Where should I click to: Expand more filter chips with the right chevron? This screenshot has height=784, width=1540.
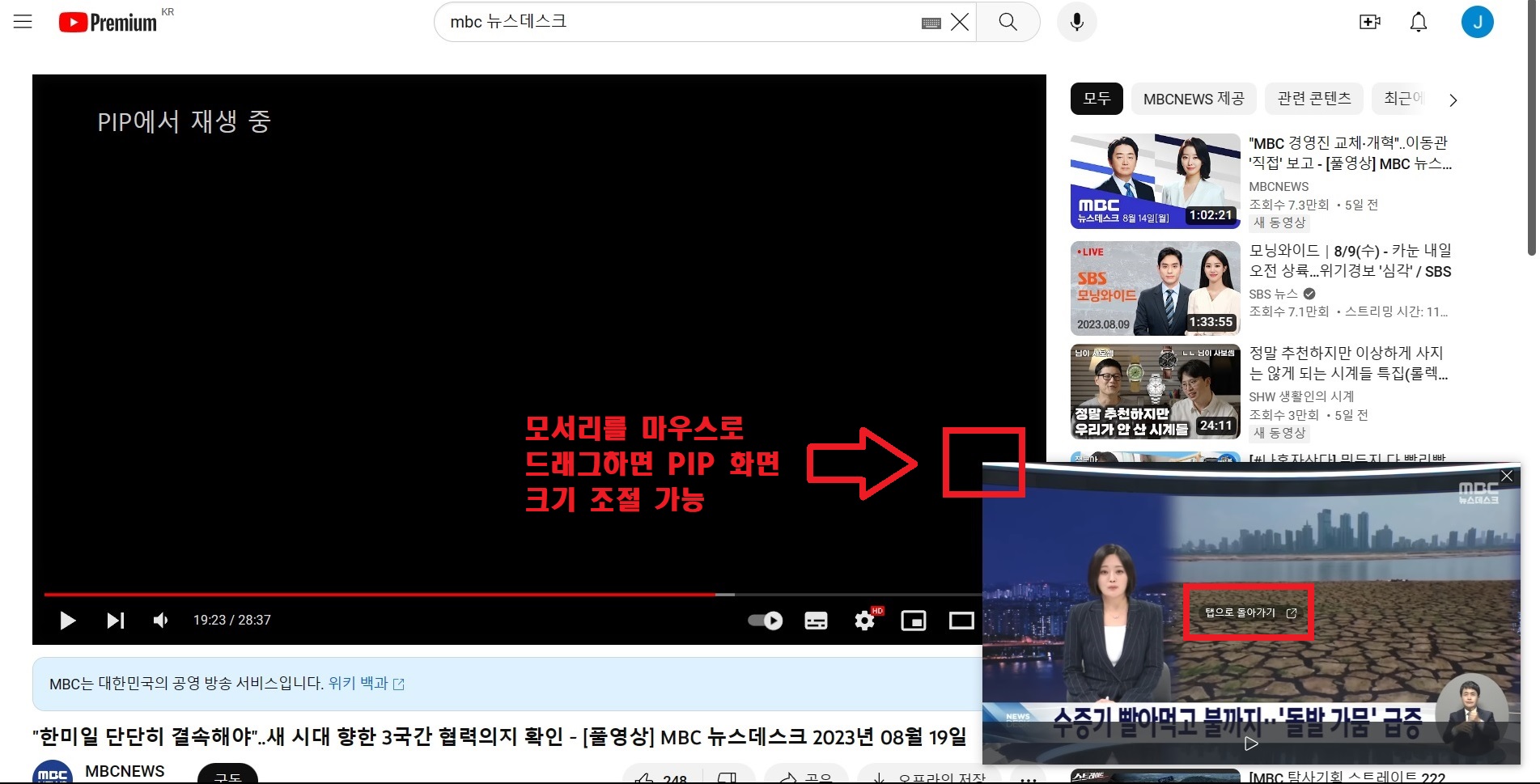pyautogui.click(x=1453, y=100)
